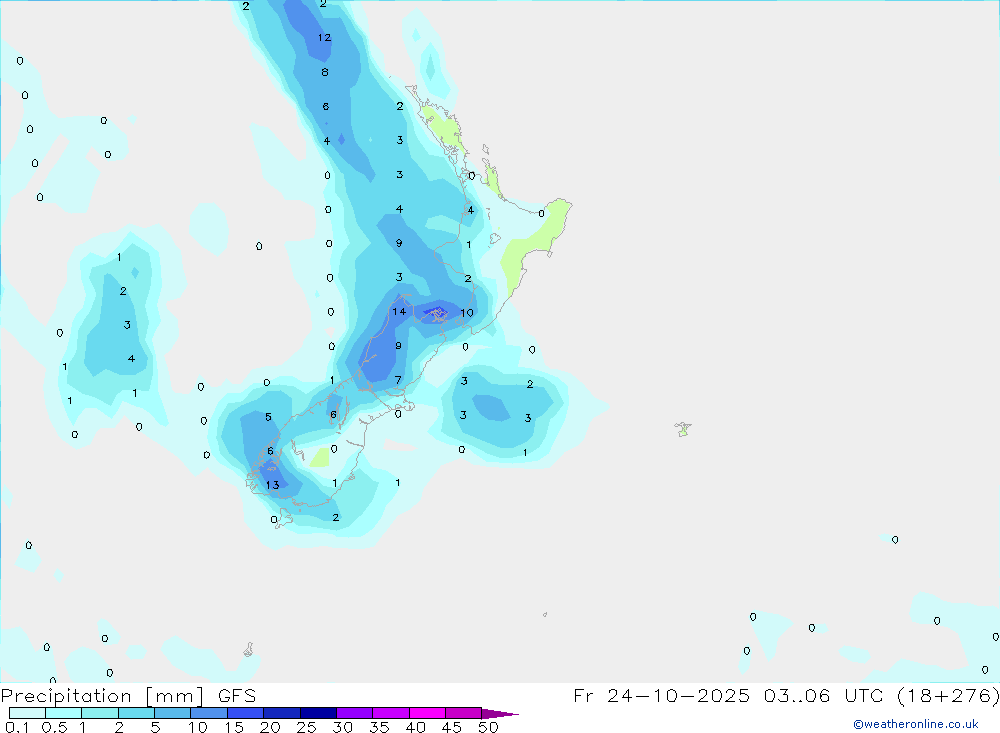
Task: Click the 15–20 mm legend color swatch
Action: [x=246, y=713]
